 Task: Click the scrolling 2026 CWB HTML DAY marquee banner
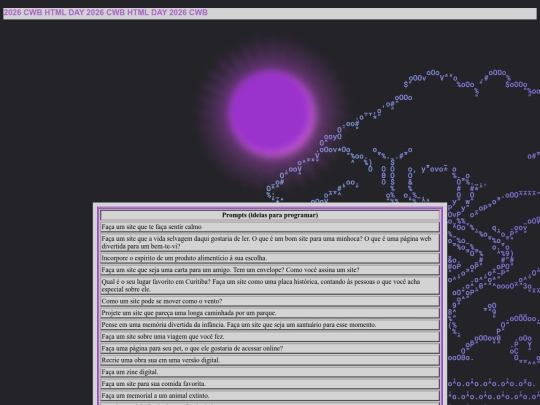(270, 13)
